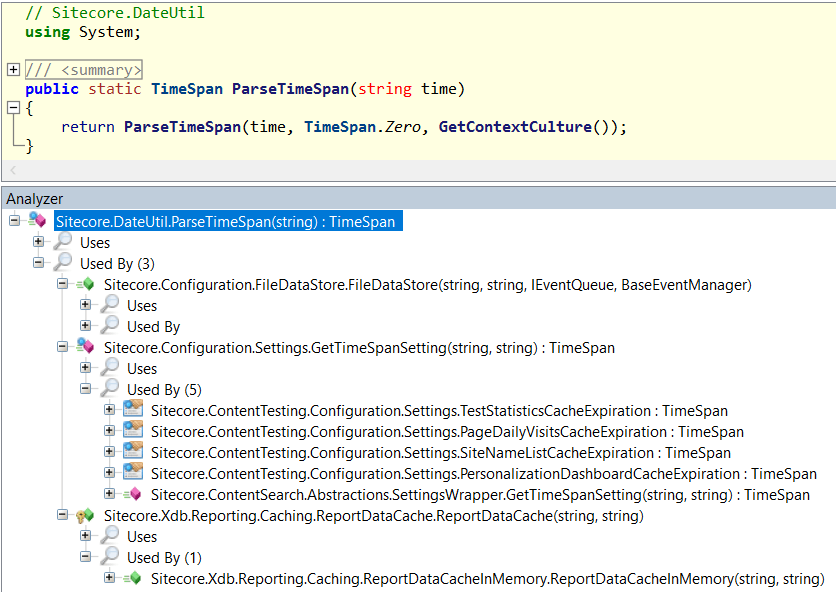Select ReportDataCacheInMemory constructor entry
The image size is (836, 592).
point(487,579)
